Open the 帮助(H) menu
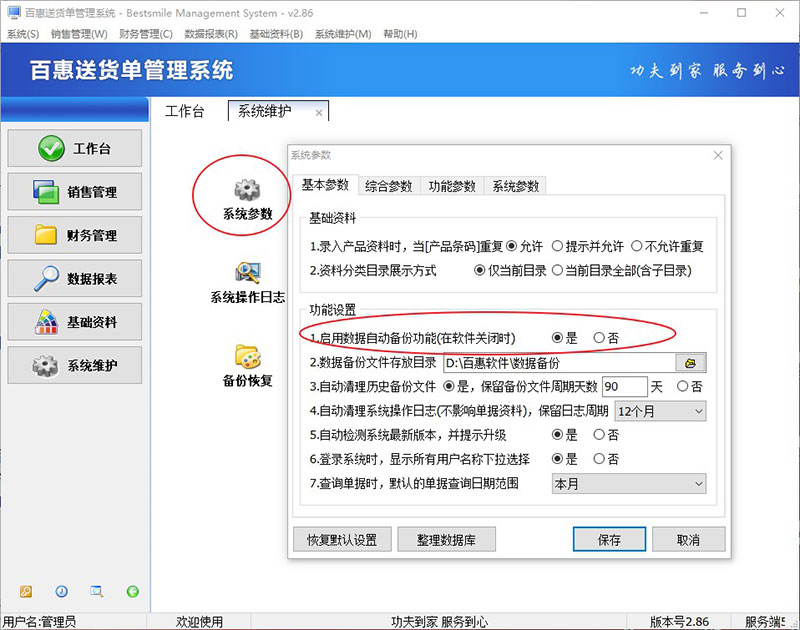Image resolution: width=800 pixels, height=630 pixels. tap(401, 34)
